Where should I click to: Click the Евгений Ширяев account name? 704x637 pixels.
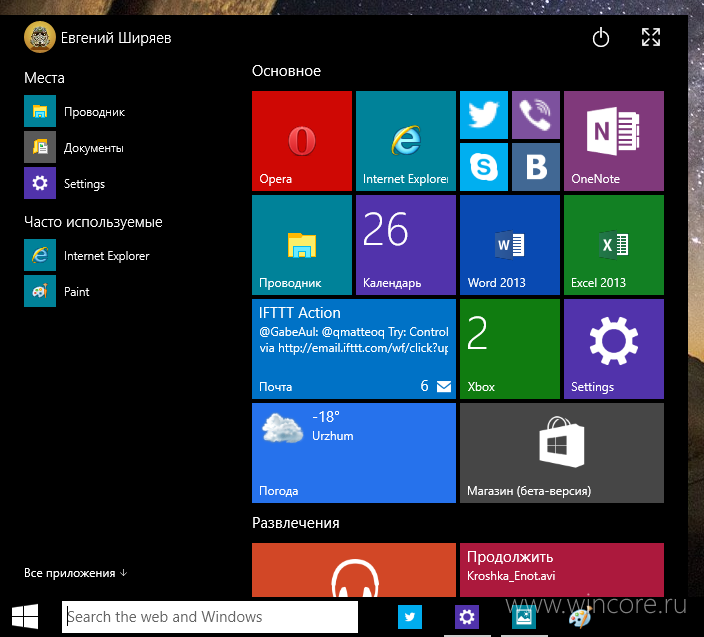coord(116,38)
